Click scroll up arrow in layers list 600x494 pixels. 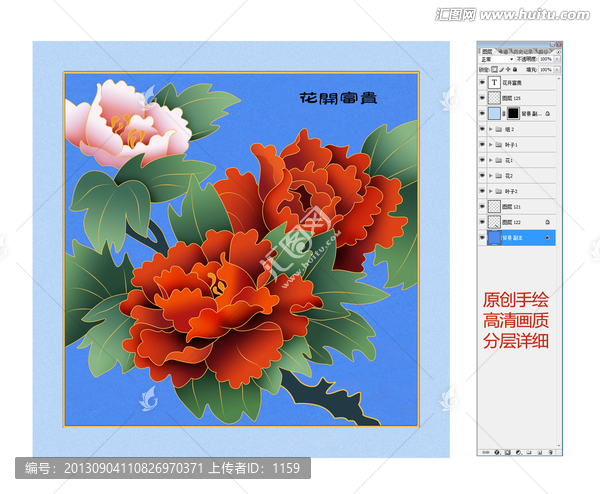coord(559,78)
